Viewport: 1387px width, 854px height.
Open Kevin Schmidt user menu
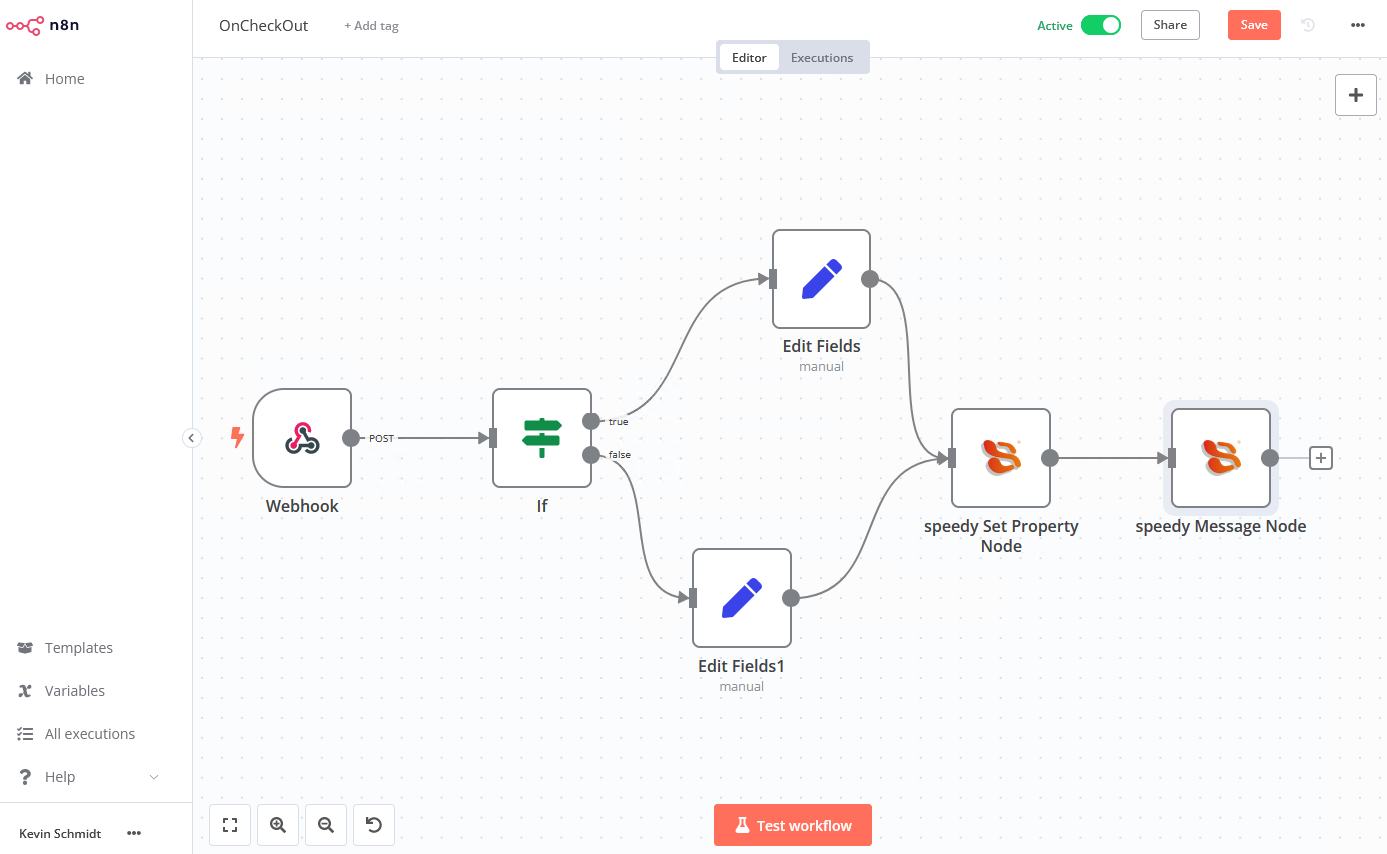(x=134, y=833)
